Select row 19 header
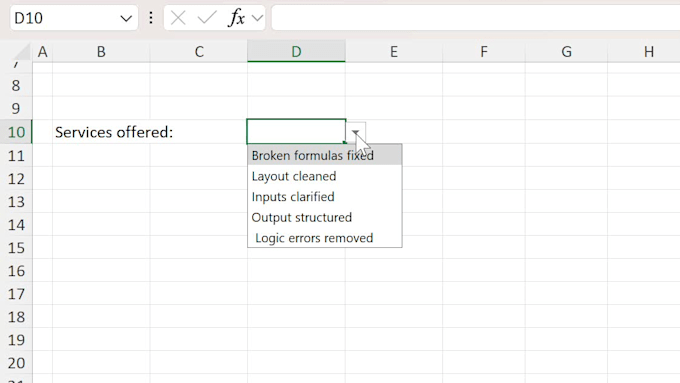680x383 pixels. point(16,340)
